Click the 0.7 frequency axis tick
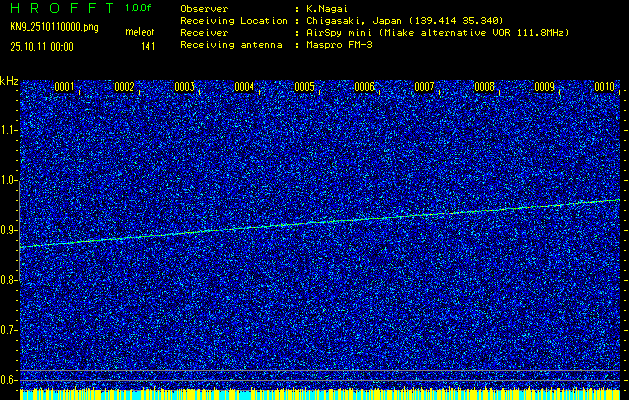Viewport: 629px width, 400px height. point(9,330)
